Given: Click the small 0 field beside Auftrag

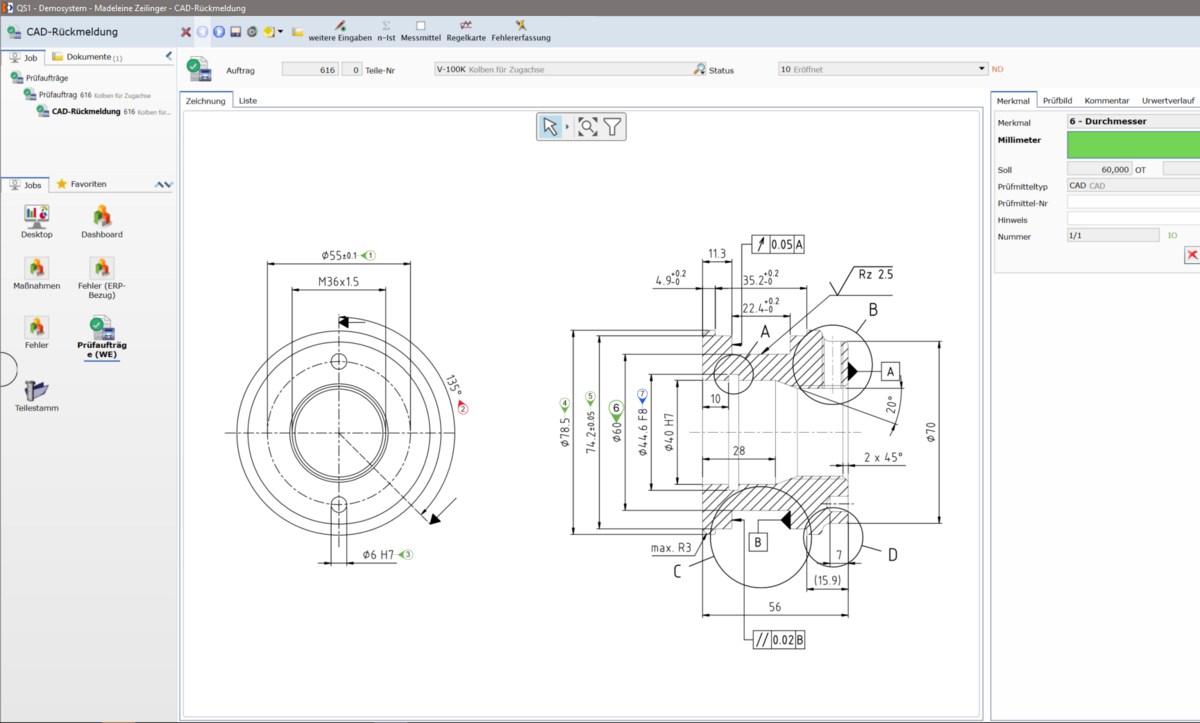Looking at the screenshot, I should pyautogui.click(x=352, y=70).
